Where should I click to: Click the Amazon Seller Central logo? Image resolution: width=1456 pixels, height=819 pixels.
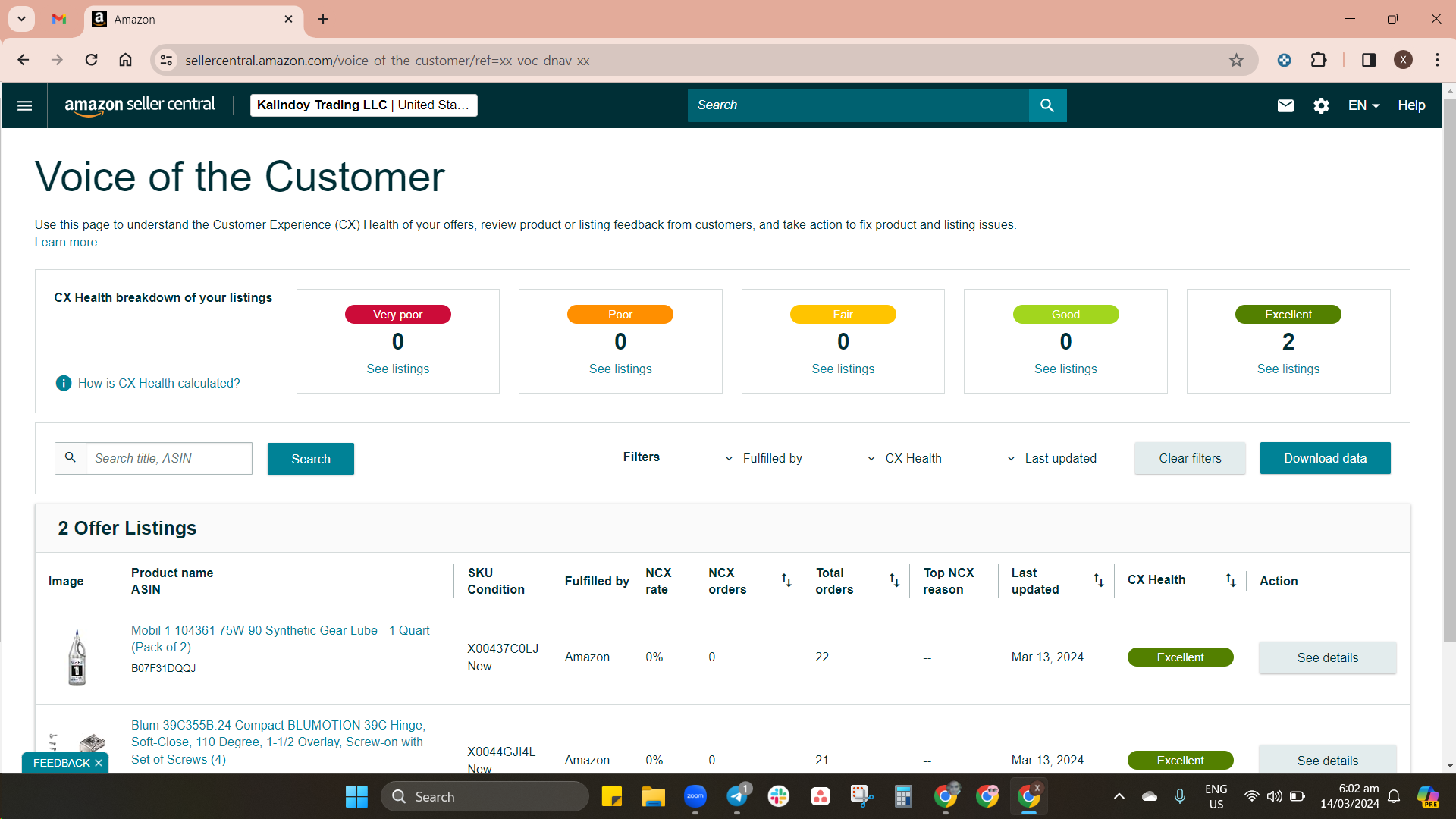coord(140,105)
